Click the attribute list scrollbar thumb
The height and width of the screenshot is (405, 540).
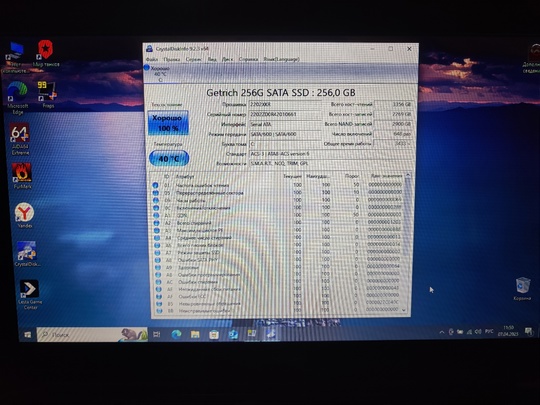407,217
